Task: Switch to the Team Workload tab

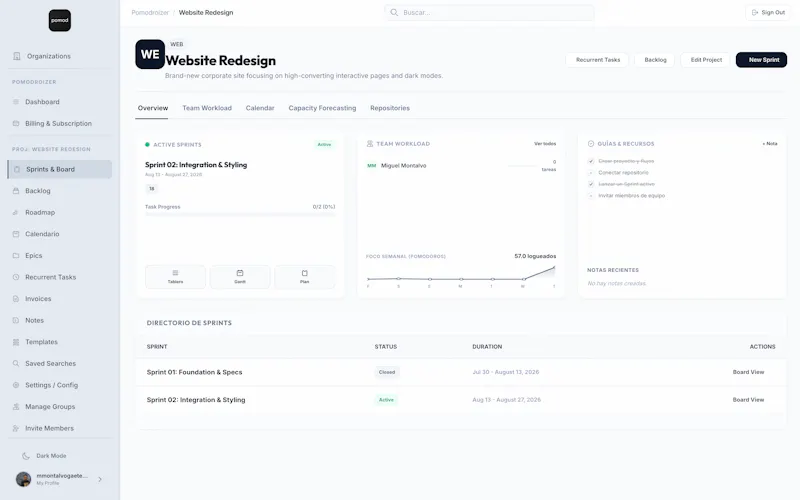Action: click(x=207, y=108)
